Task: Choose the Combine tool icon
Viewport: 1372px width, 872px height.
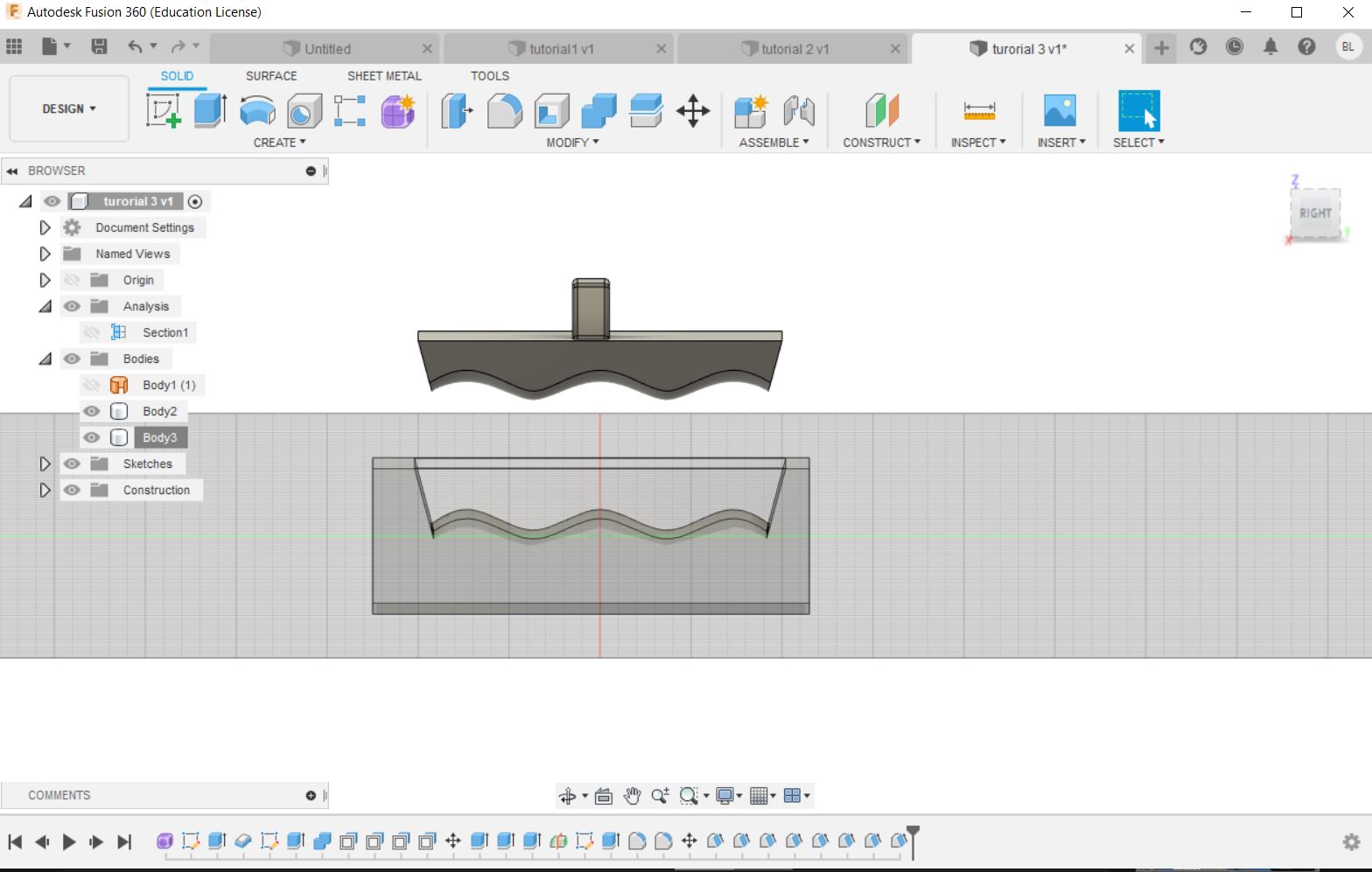Action: 598,111
